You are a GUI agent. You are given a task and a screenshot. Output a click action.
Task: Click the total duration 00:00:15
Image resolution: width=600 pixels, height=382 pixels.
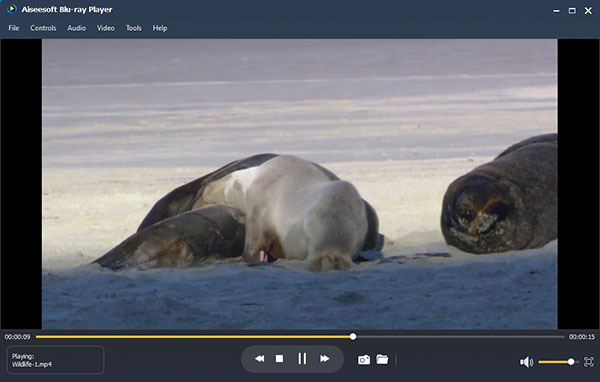click(x=582, y=337)
